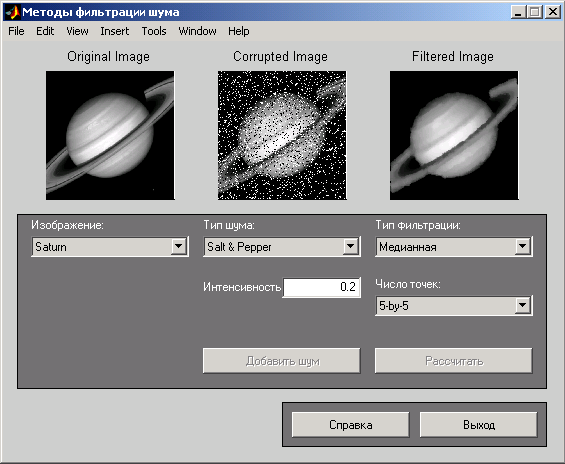Click the Интенсивность input field showing 0.2

click(x=321, y=287)
